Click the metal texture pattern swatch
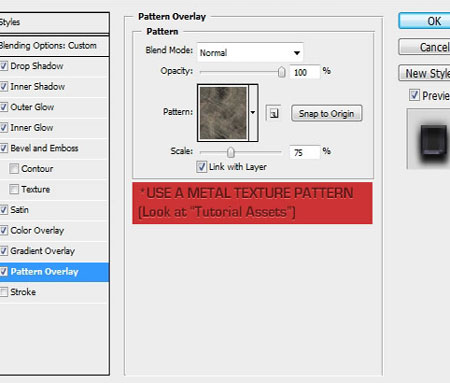The height and width of the screenshot is (383, 450). pos(223,113)
